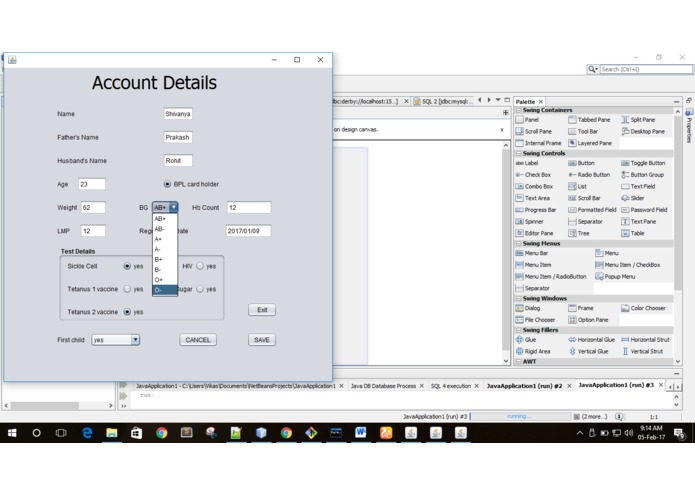Collapse the Swing Windows section
695x494 pixels.
tap(519, 298)
